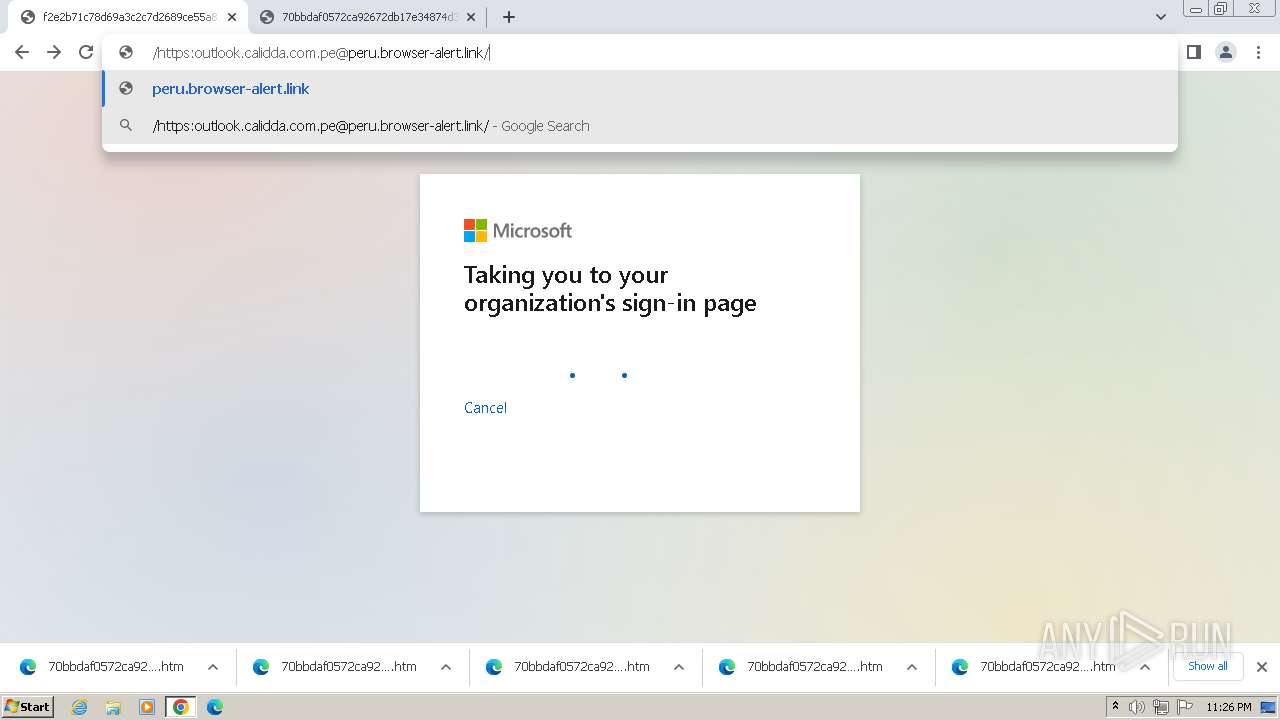Open File Explorer from taskbar

[x=113, y=707]
